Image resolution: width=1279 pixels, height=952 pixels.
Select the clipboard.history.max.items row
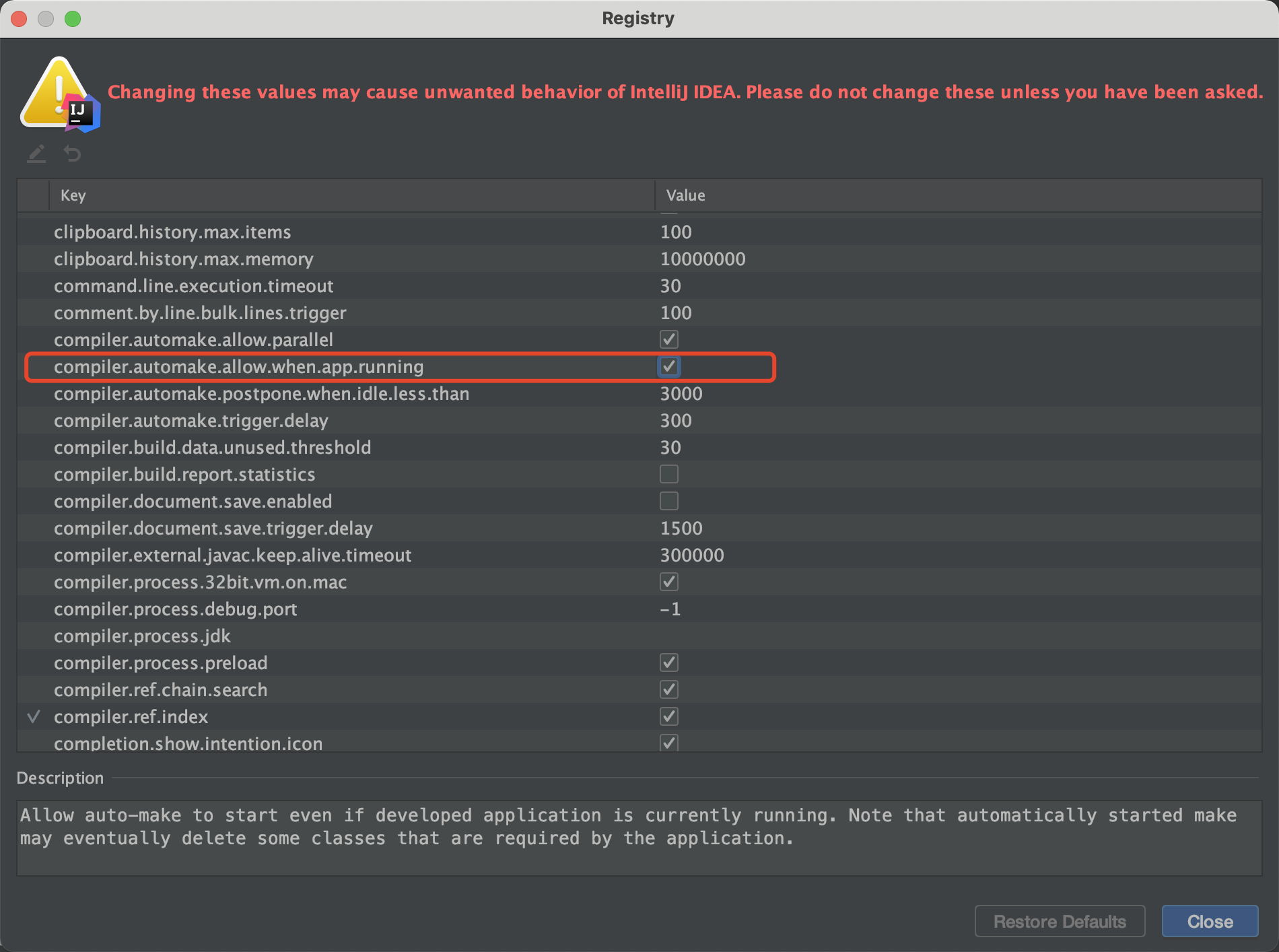[639, 232]
